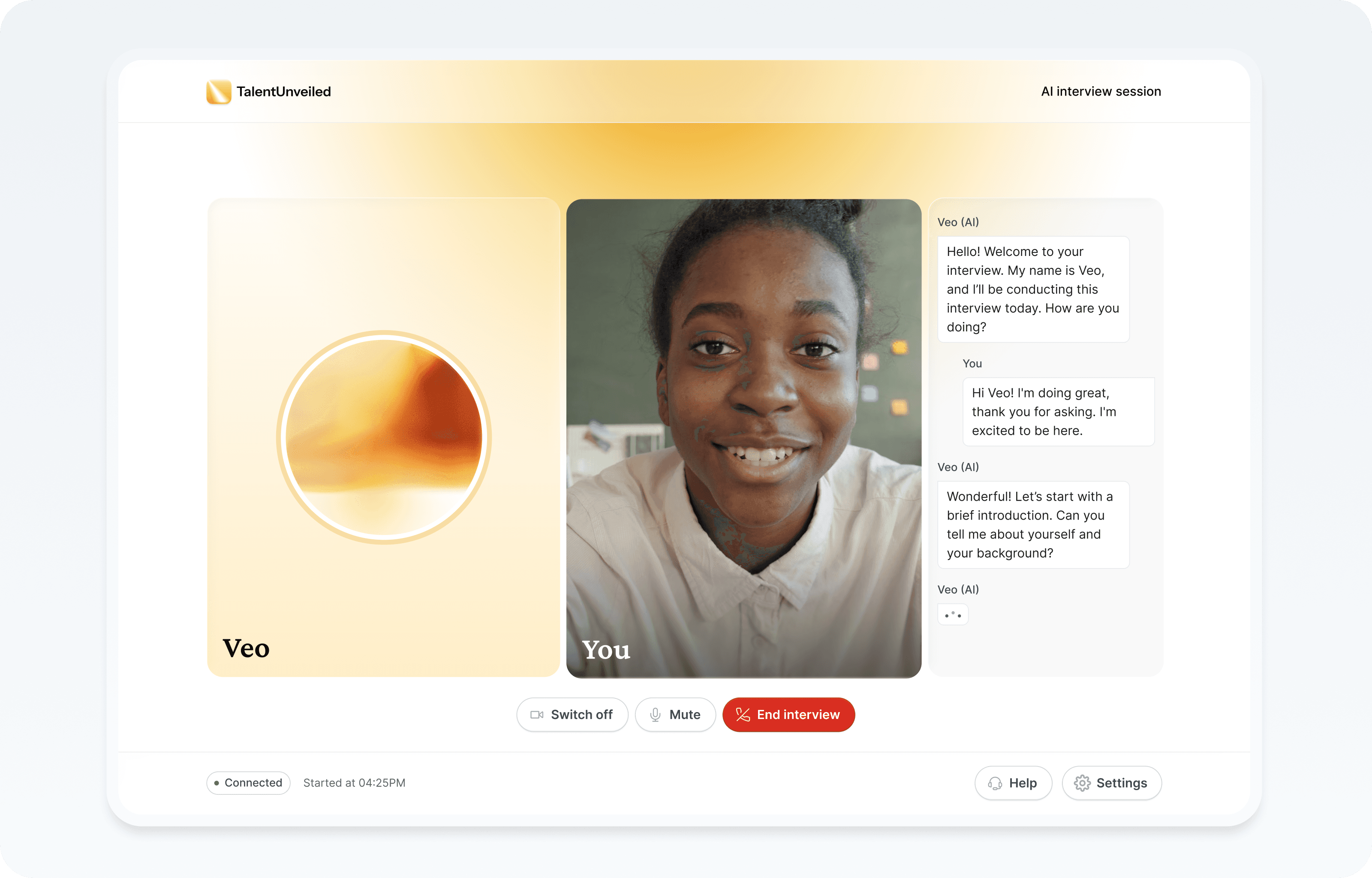Click the Connected status dot

[x=217, y=783]
